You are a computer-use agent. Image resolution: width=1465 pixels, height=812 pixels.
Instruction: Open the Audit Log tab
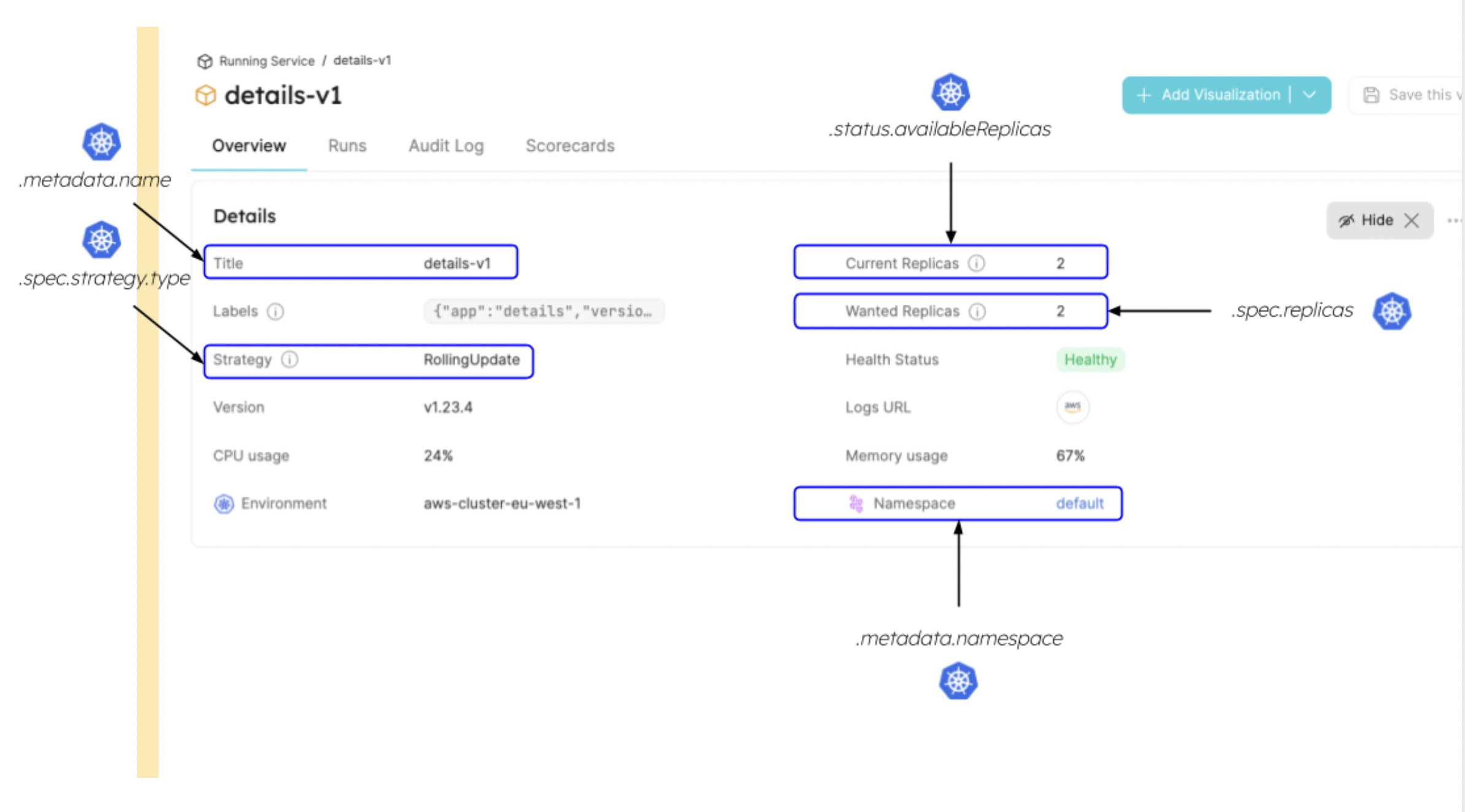(x=446, y=146)
